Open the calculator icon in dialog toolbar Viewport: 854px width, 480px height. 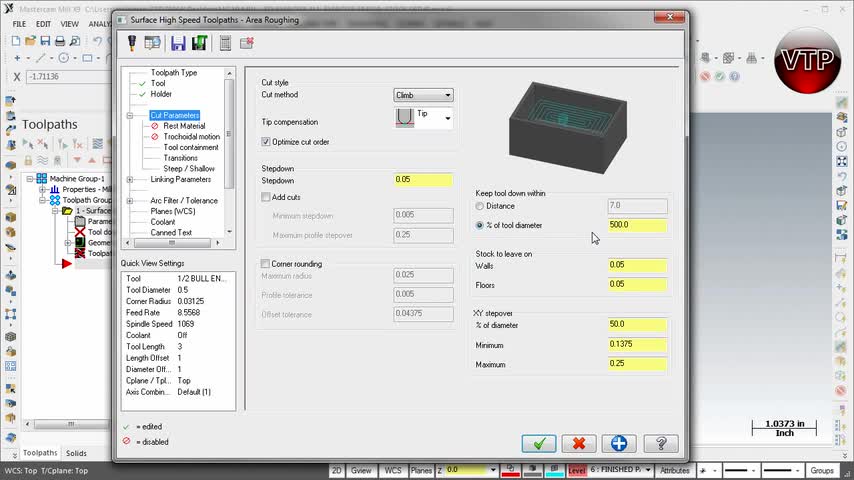tap(225, 43)
